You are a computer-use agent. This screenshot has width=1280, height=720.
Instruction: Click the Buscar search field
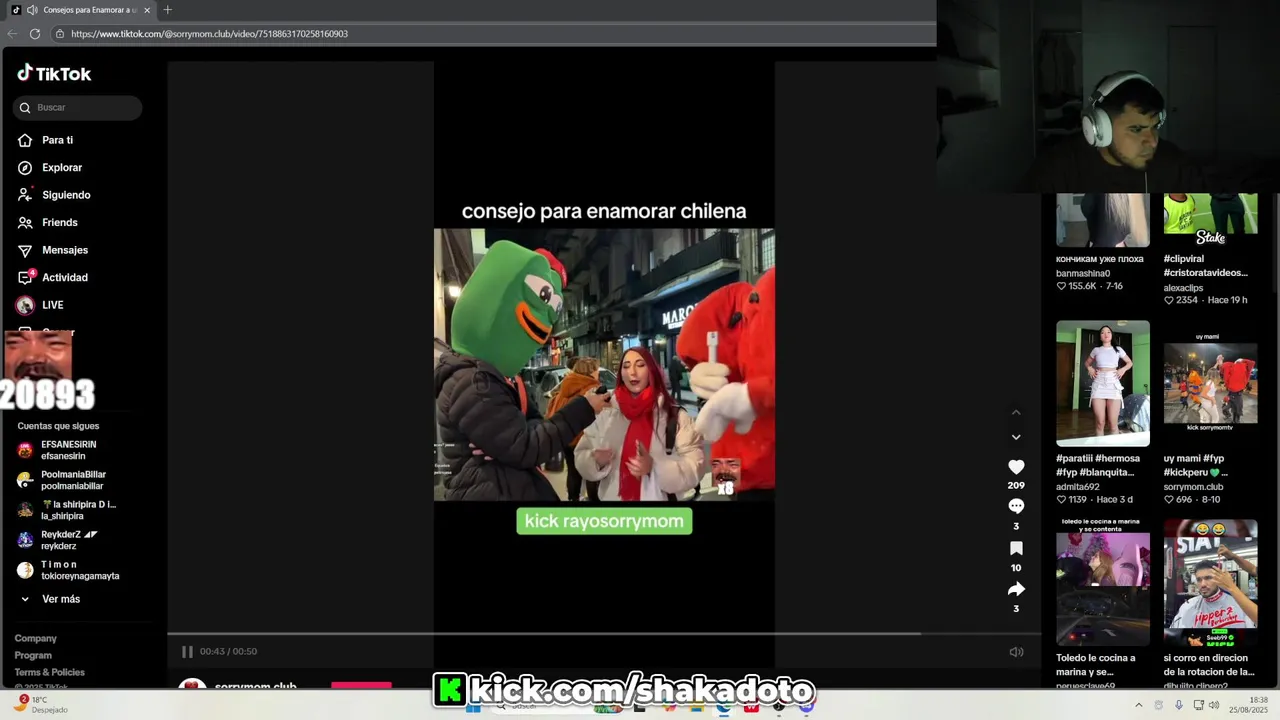click(78, 107)
